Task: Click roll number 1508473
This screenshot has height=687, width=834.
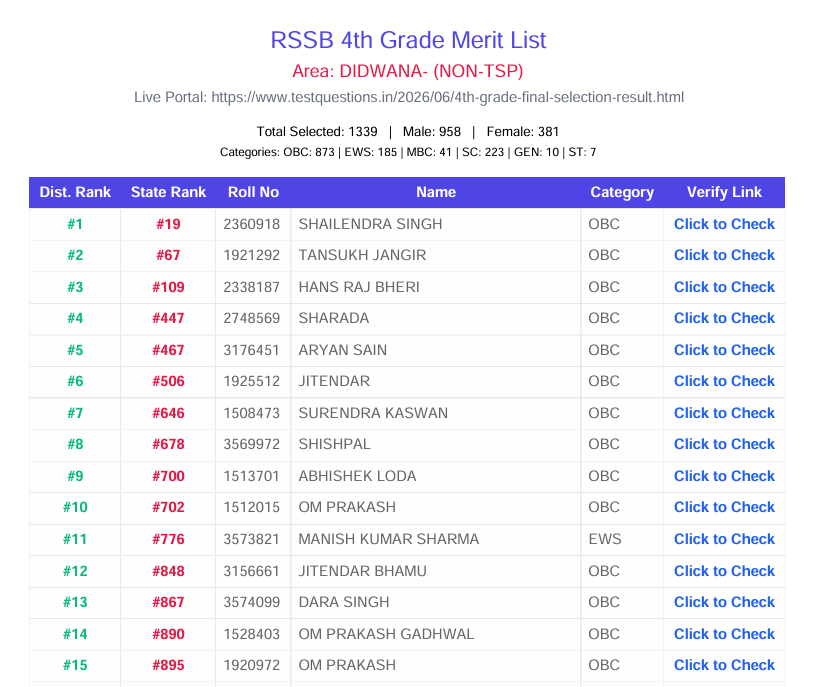Action: click(252, 413)
